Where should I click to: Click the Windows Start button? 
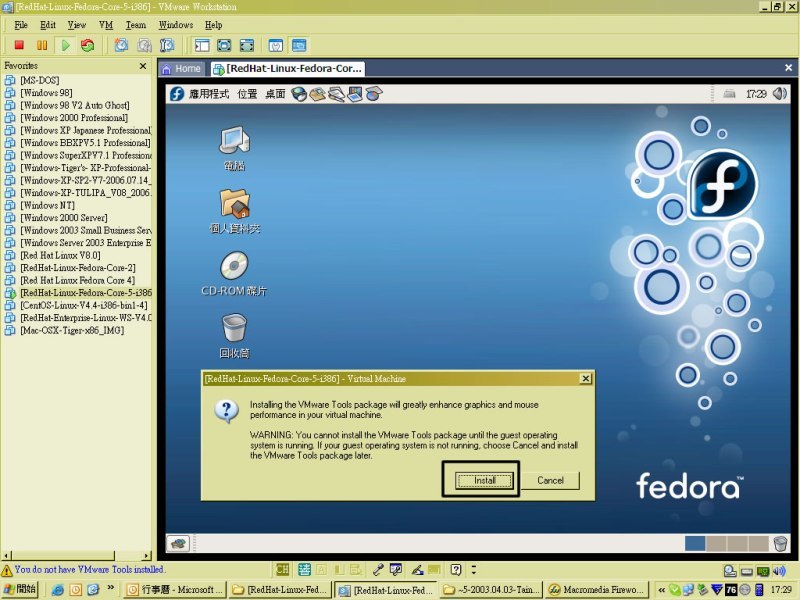[19, 589]
